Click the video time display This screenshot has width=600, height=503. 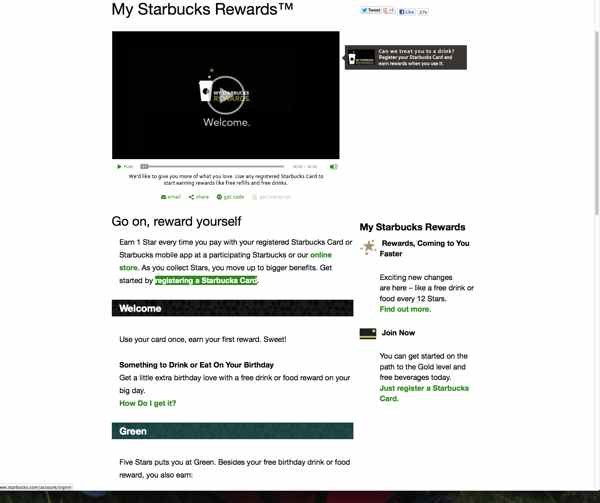[x=305, y=166]
